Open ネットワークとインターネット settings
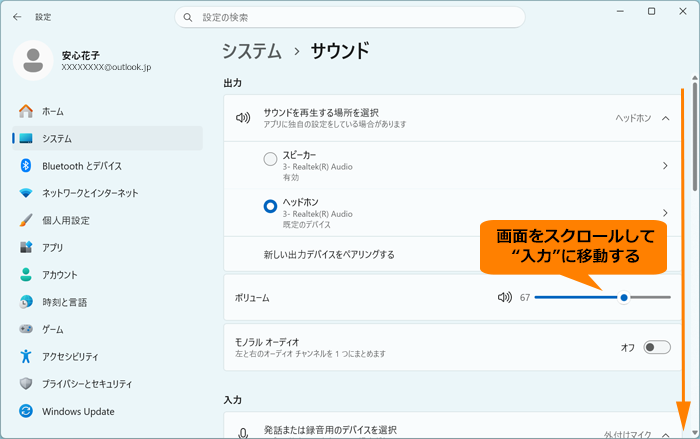This screenshot has height=439, width=700. click(108, 193)
